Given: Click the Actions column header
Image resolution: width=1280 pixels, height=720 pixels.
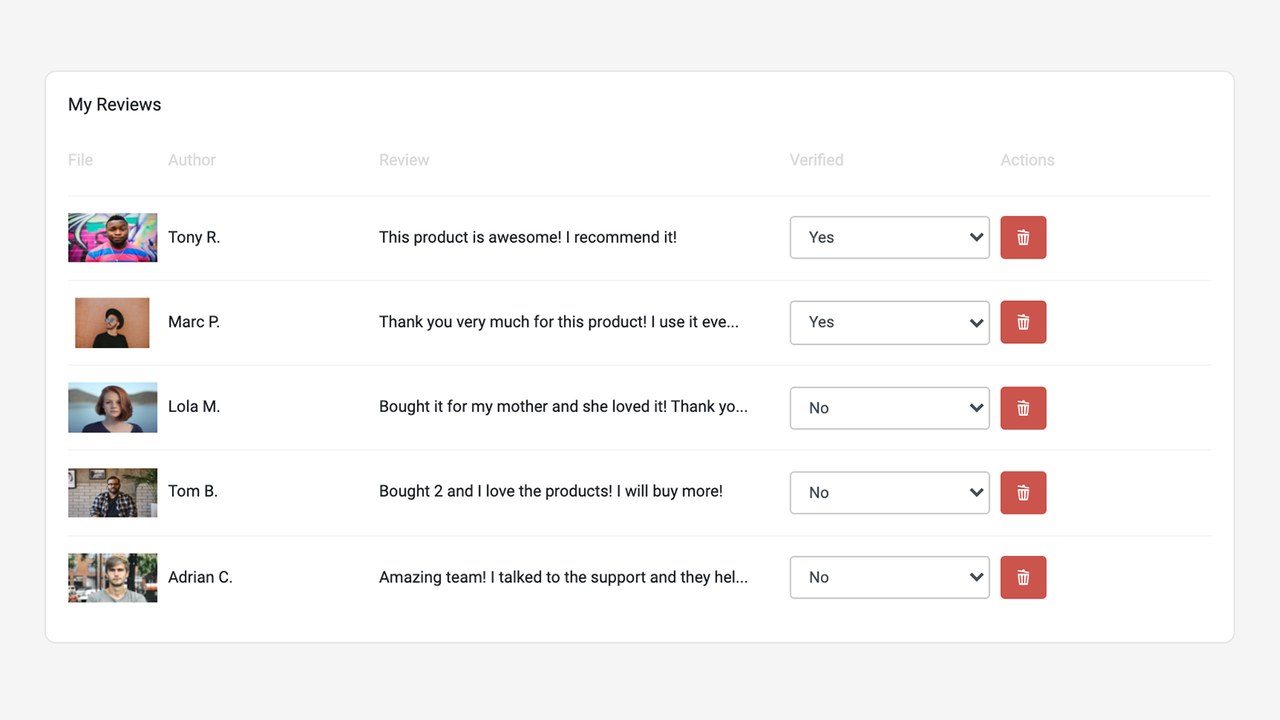Looking at the screenshot, I should tap(1027, 159).
